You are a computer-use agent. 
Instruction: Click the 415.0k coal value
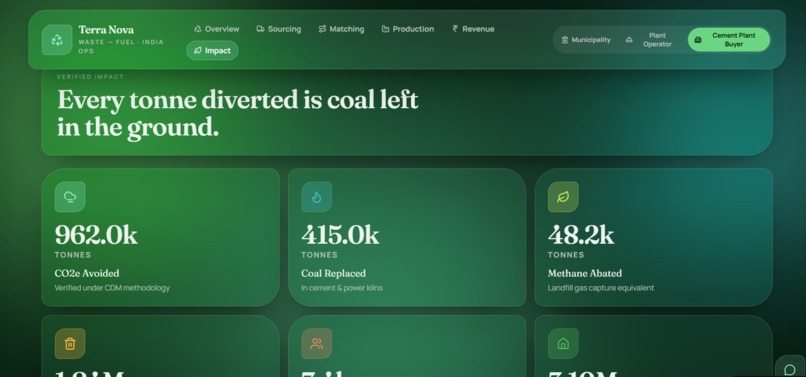click(x=340, y=235)
